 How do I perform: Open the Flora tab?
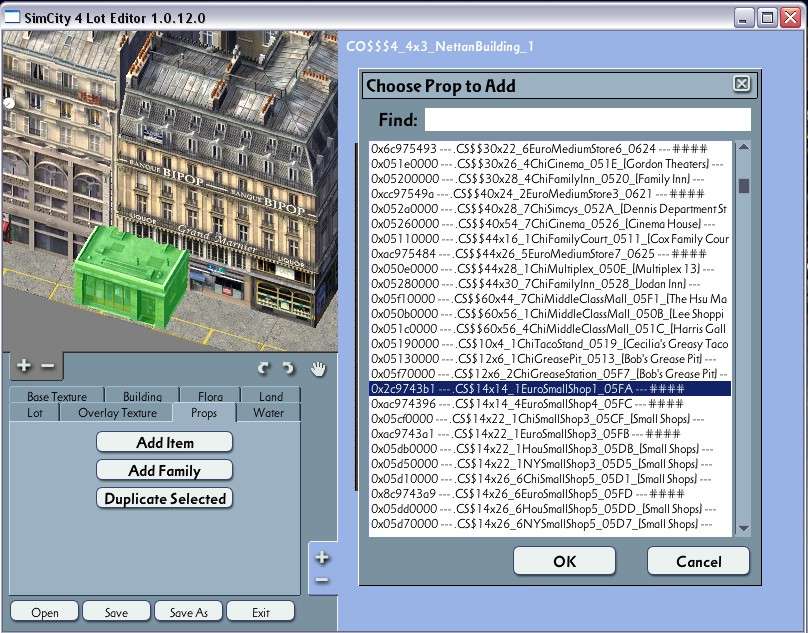210,396
